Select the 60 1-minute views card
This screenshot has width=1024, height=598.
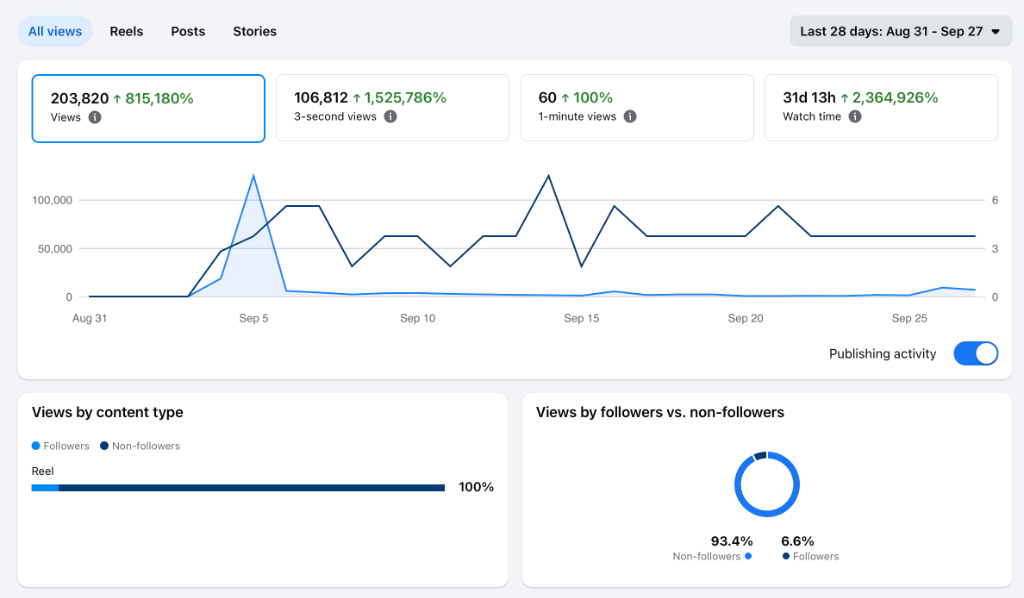[x=637, y=108]
